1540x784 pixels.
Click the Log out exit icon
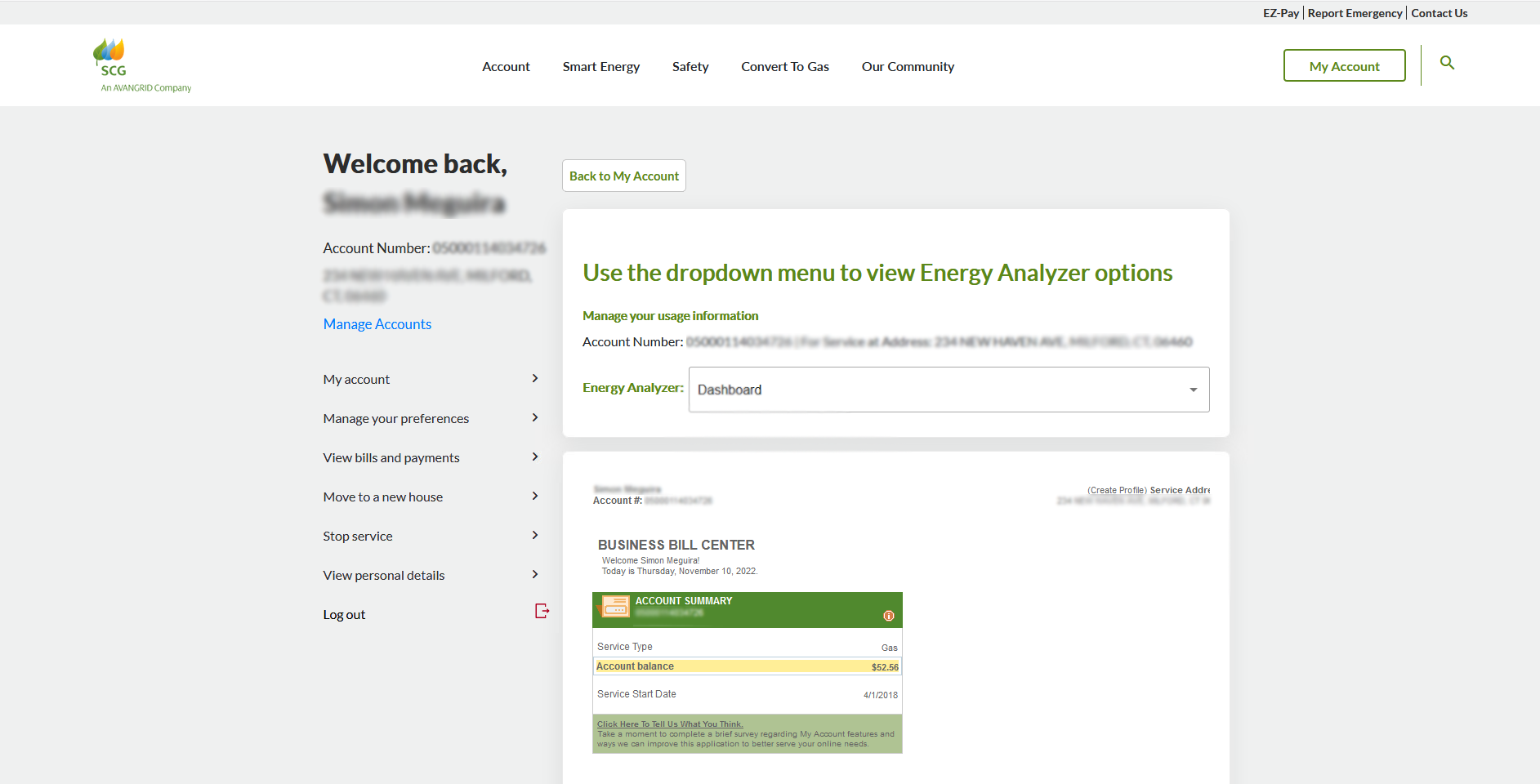pyautogui.click(x=542, y=611)
